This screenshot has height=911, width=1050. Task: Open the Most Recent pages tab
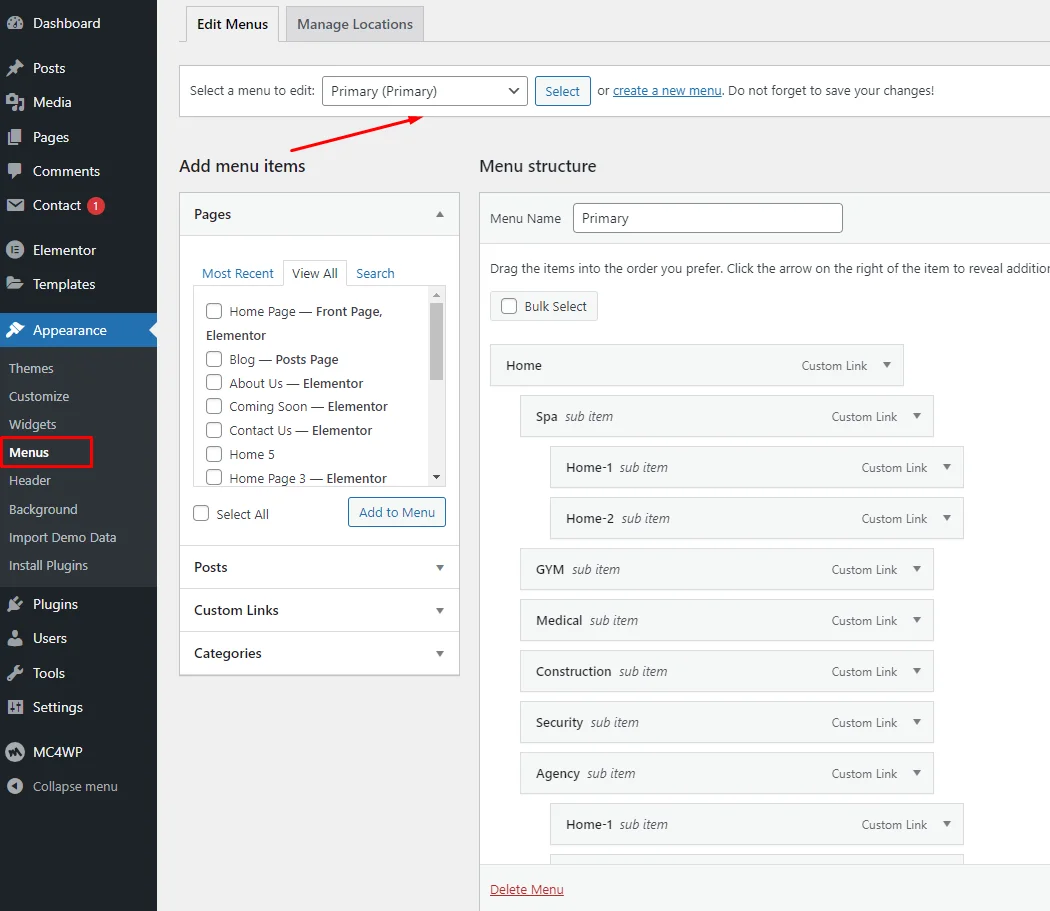point(237,273)
